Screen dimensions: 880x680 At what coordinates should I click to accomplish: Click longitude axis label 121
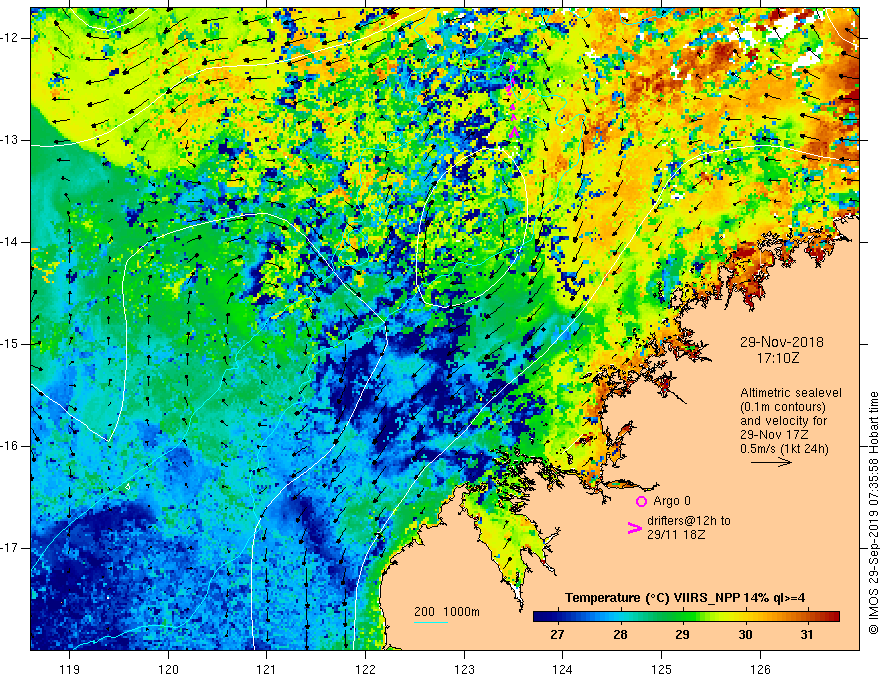(267, 669)
